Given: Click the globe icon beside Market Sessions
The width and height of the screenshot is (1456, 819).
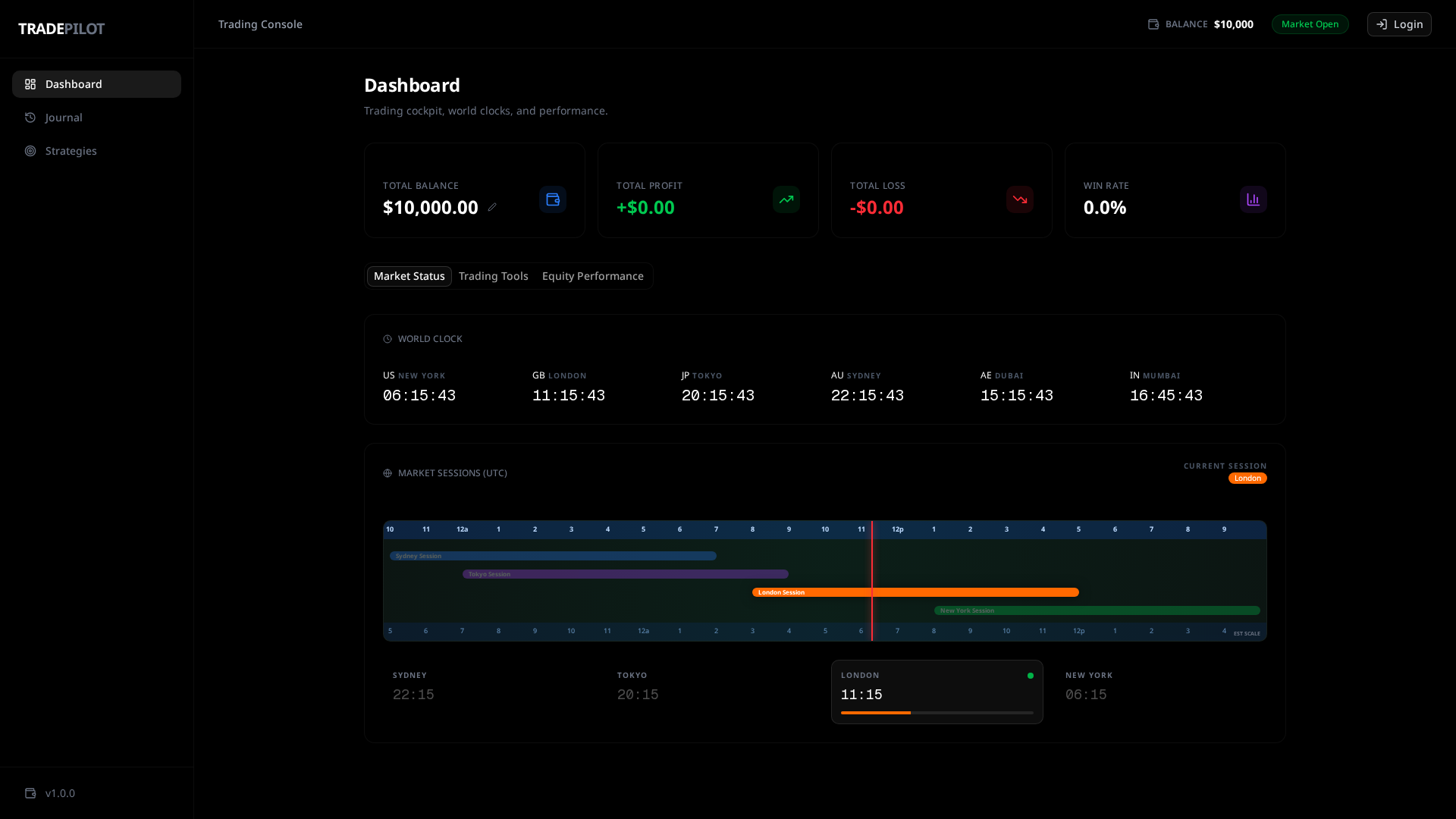Looking at the screenshot, I should tap(388, 473).
